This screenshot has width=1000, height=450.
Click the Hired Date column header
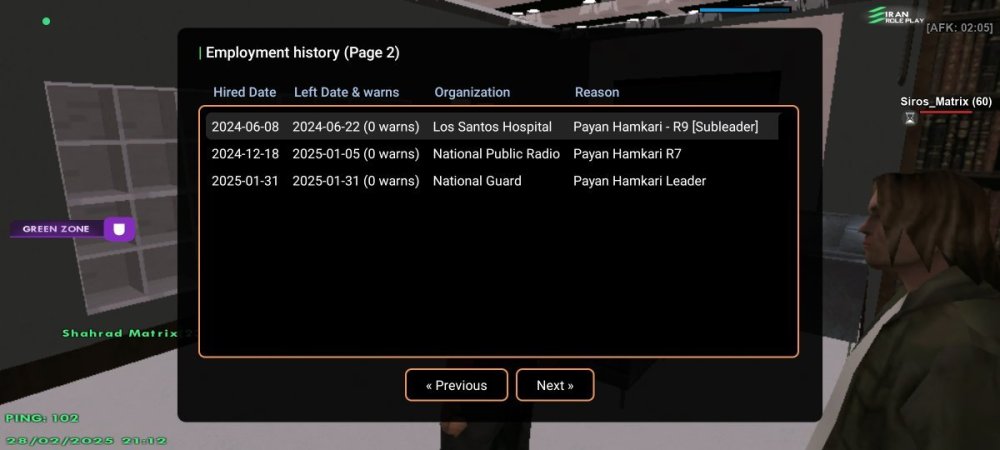click(x=244, y=92)
